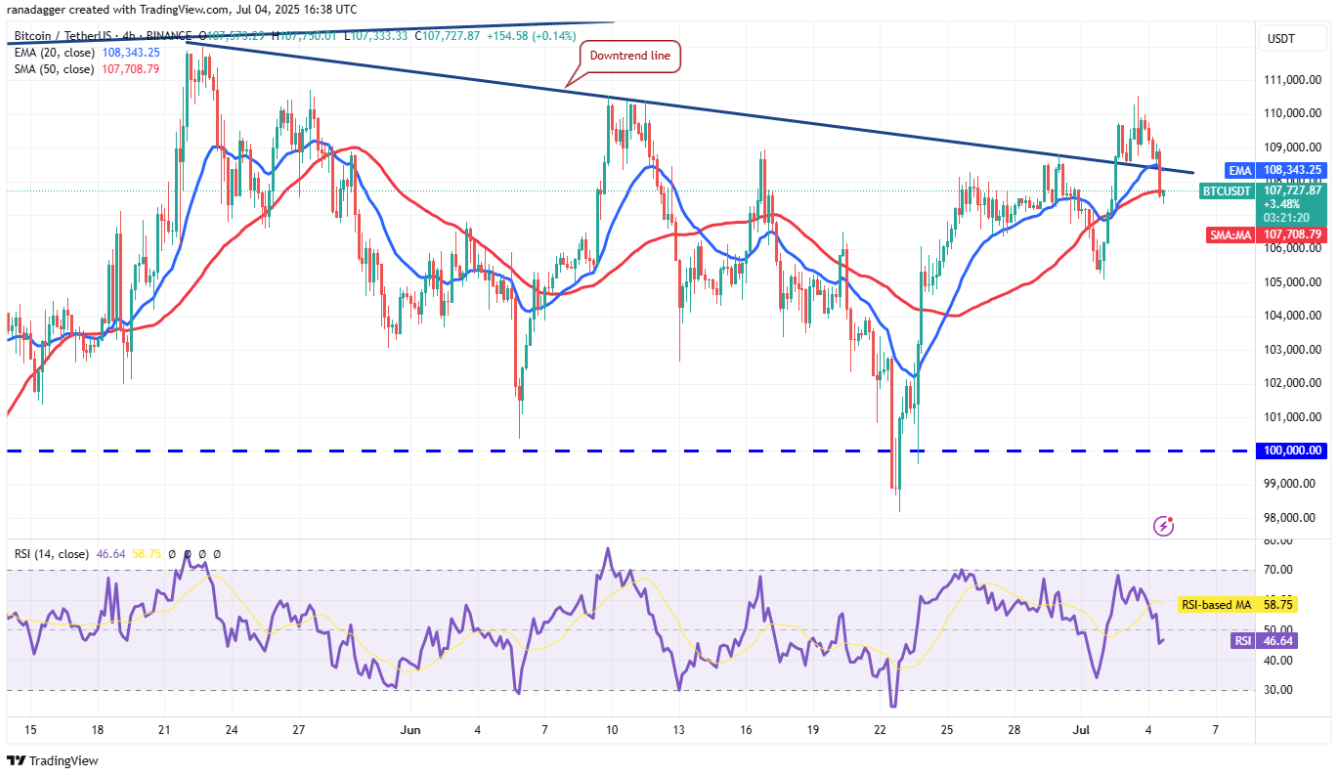The height and width of the screenshot is (775, 1336).
Task: Click the RSI 70.00 level on RSI scale
Action: click(1280, 570)
